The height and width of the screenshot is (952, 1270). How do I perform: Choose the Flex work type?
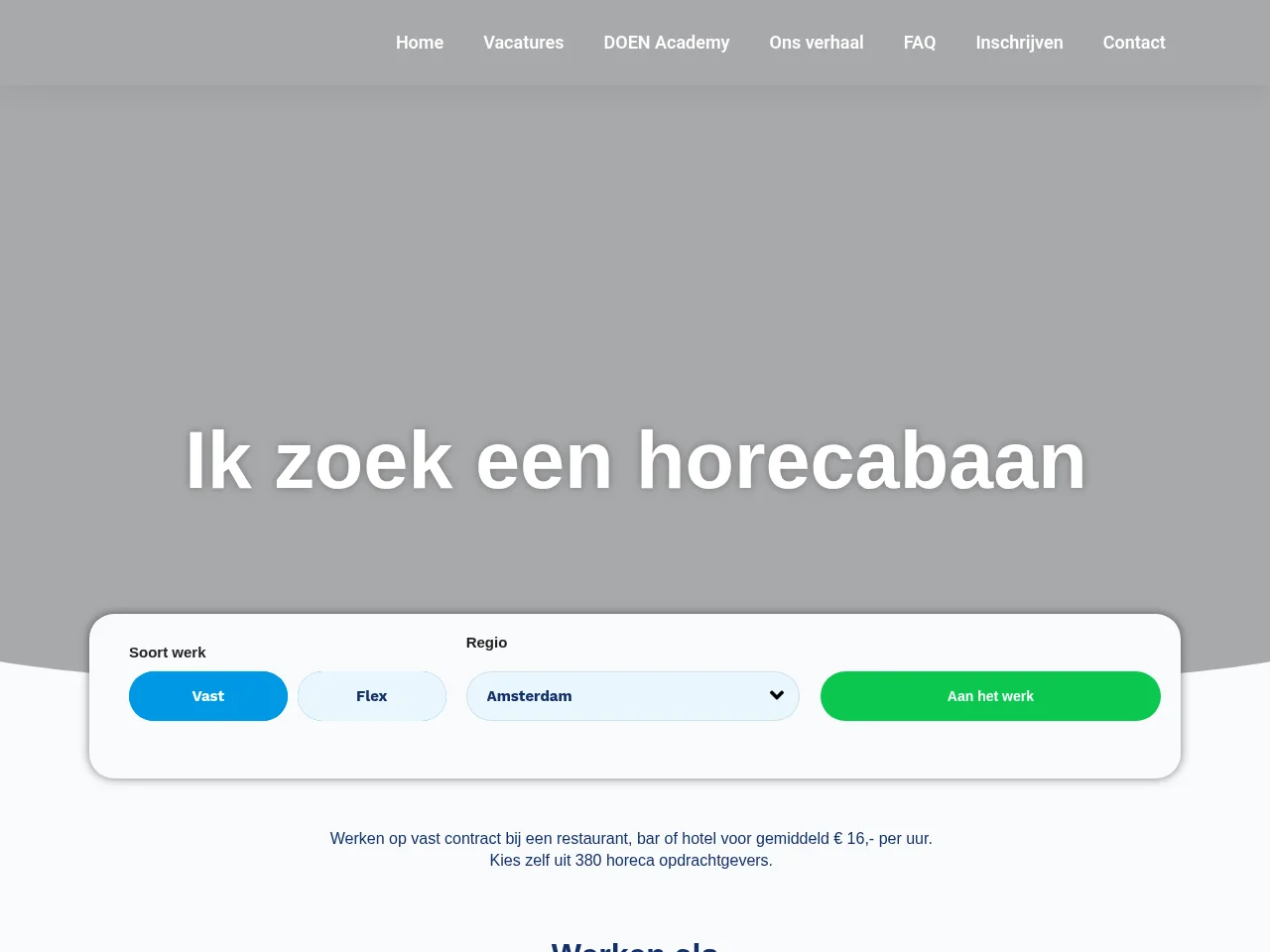click(372, 696)
